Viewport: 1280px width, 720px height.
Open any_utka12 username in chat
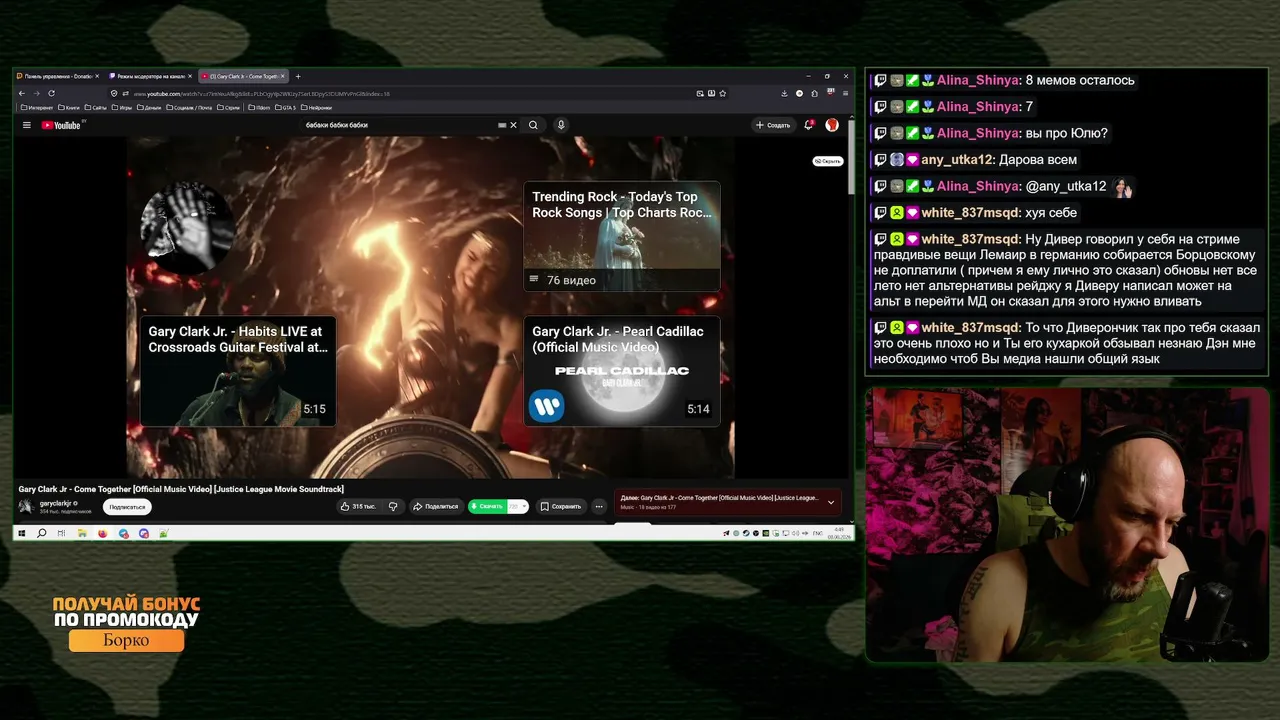coord(958,159)
